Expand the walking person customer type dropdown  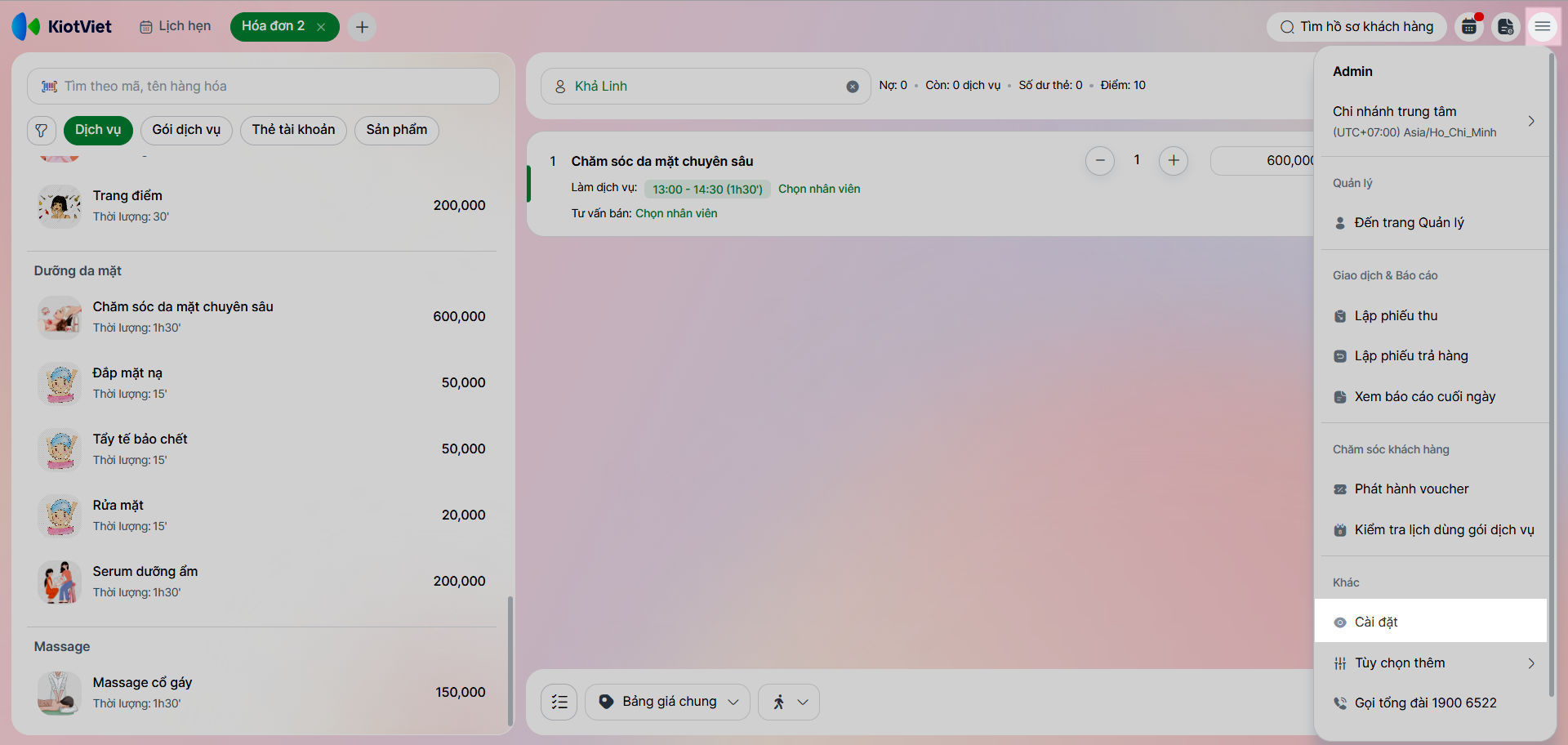(789, 702)
